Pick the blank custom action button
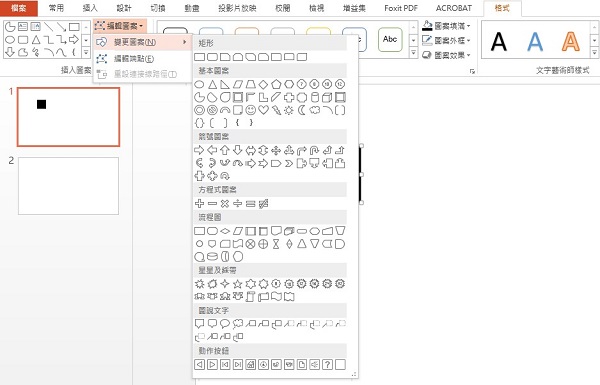The height and width of the screenshot is (385, 600). coord(340,364)
